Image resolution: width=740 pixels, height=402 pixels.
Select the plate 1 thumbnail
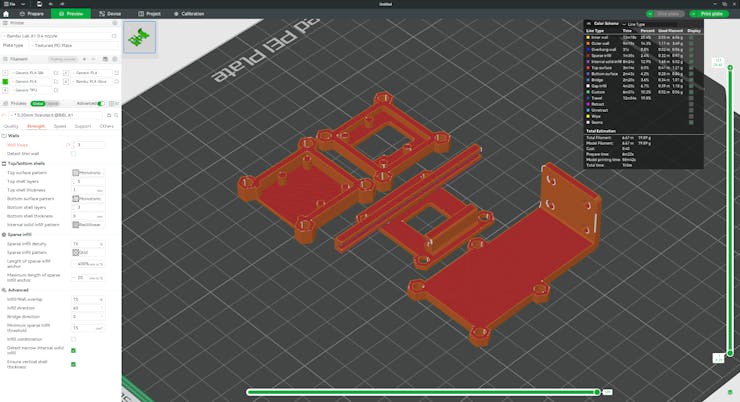(x=140, y=37)
